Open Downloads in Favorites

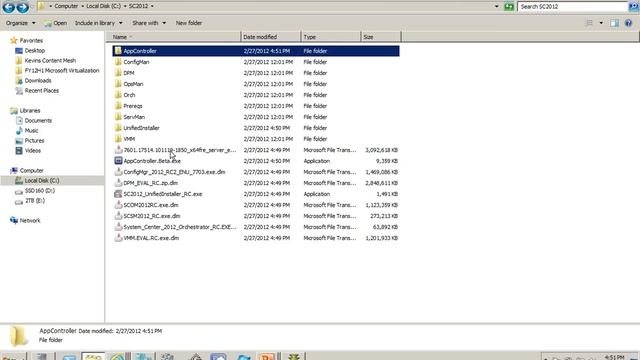pos(38,80)
